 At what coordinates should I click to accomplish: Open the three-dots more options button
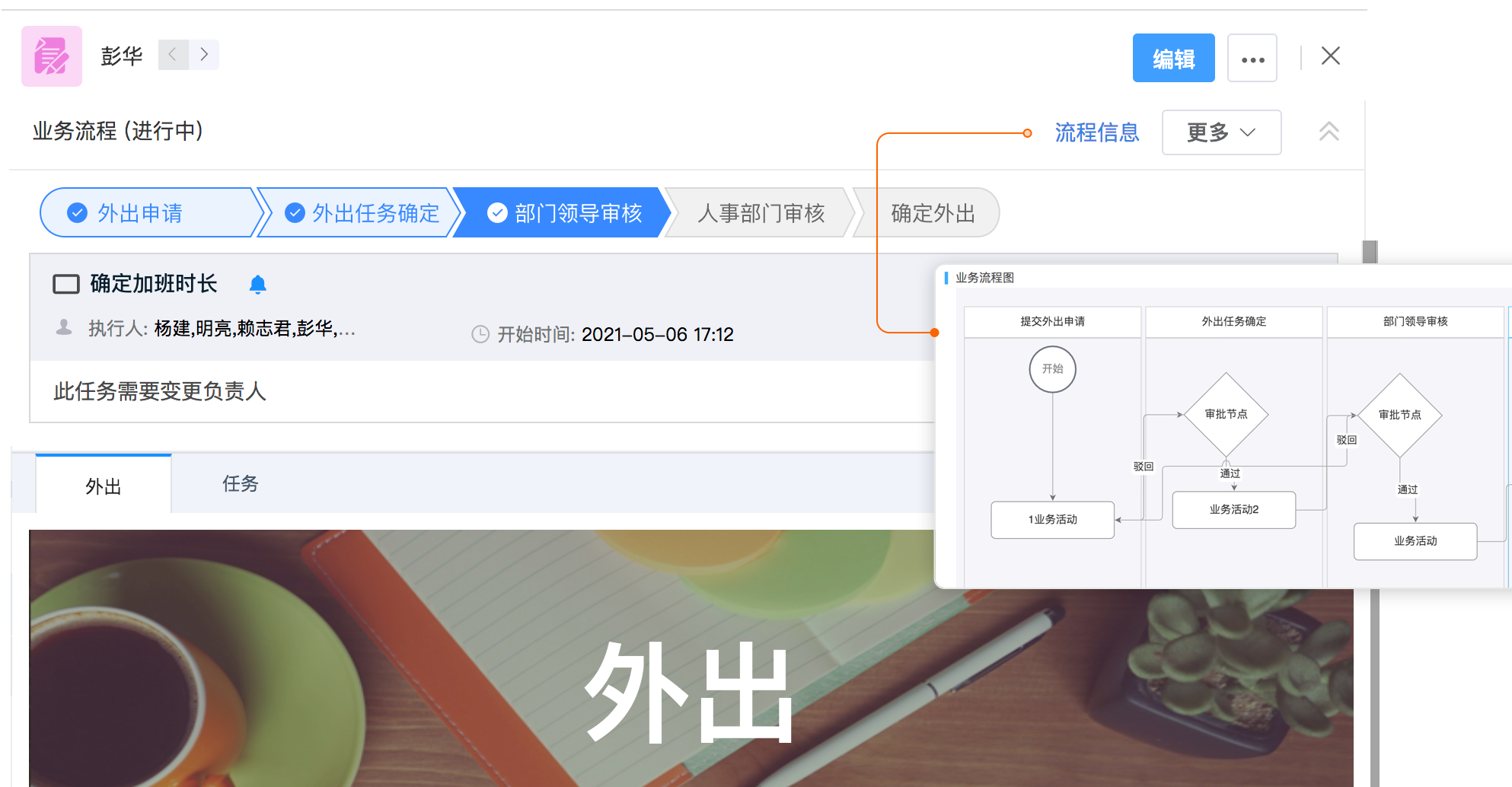1252,58
